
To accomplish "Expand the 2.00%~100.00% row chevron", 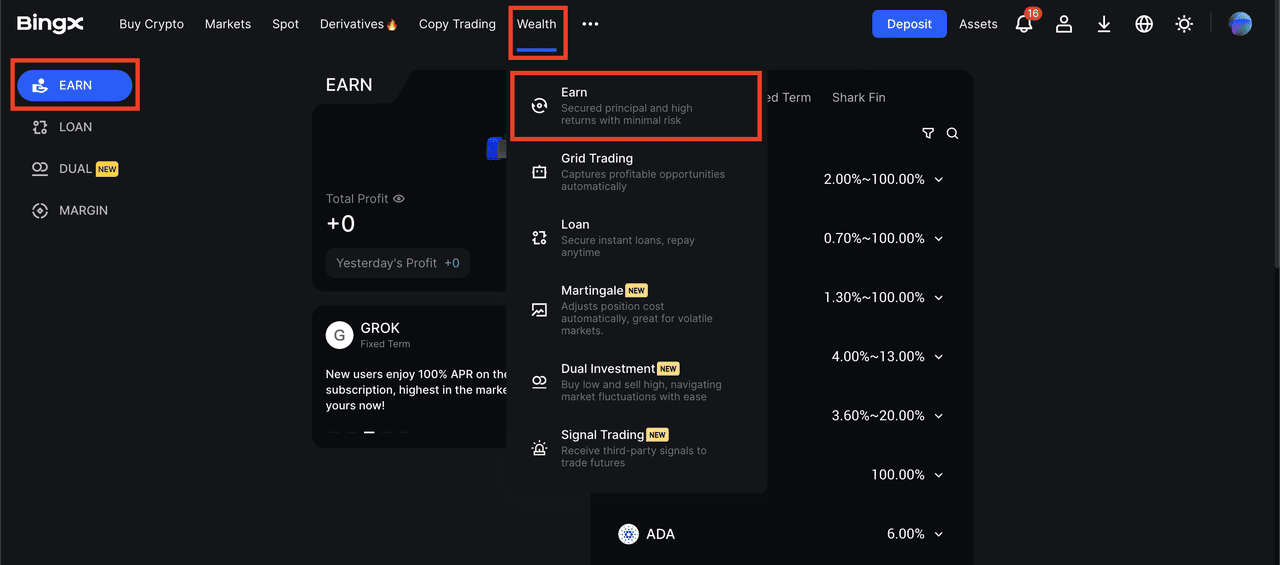I will point(939,179).
